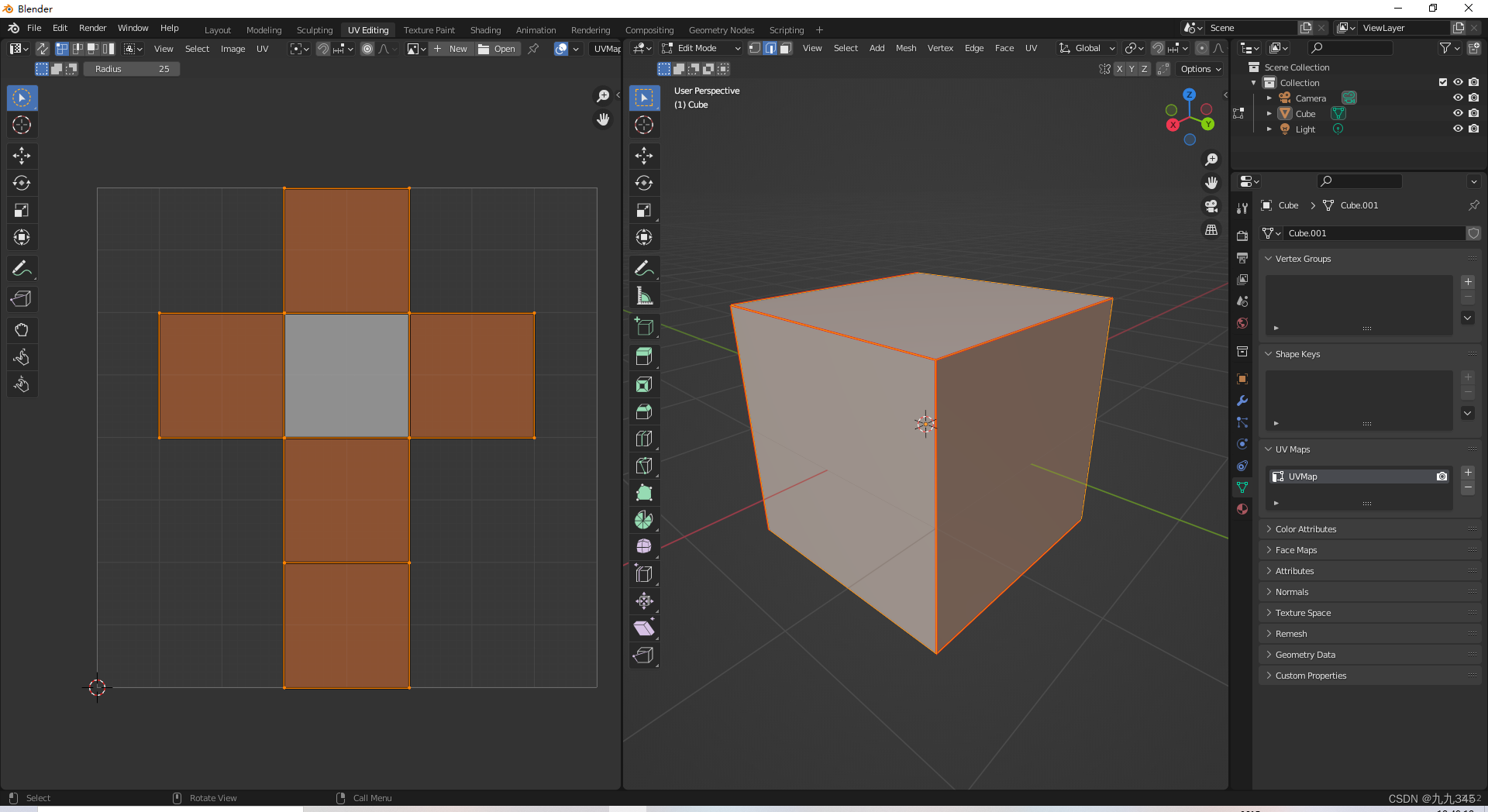Hide the Cube object in viewport
Image resolution: width=1488 pixels, height=812 pixels.
[1458, 113]
